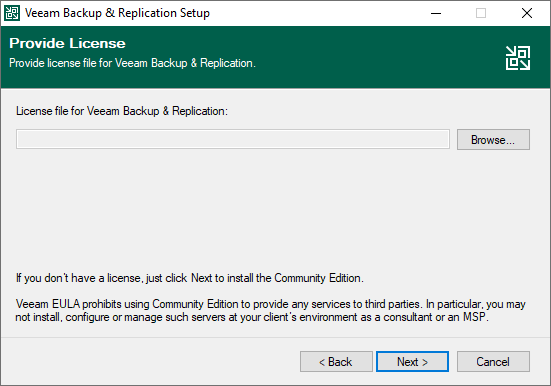551x386 pixels.
Task: Click the 'License file for Veeam' label
Action: (x=122, y=111)
